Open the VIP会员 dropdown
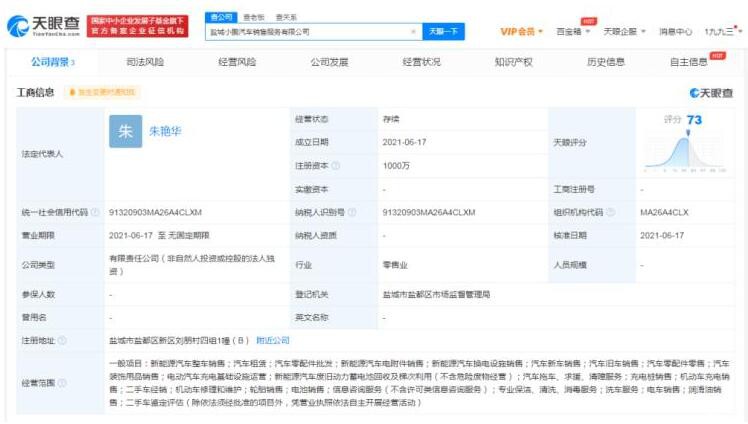This screenshot has width=748, height=424. pos(521,31)
